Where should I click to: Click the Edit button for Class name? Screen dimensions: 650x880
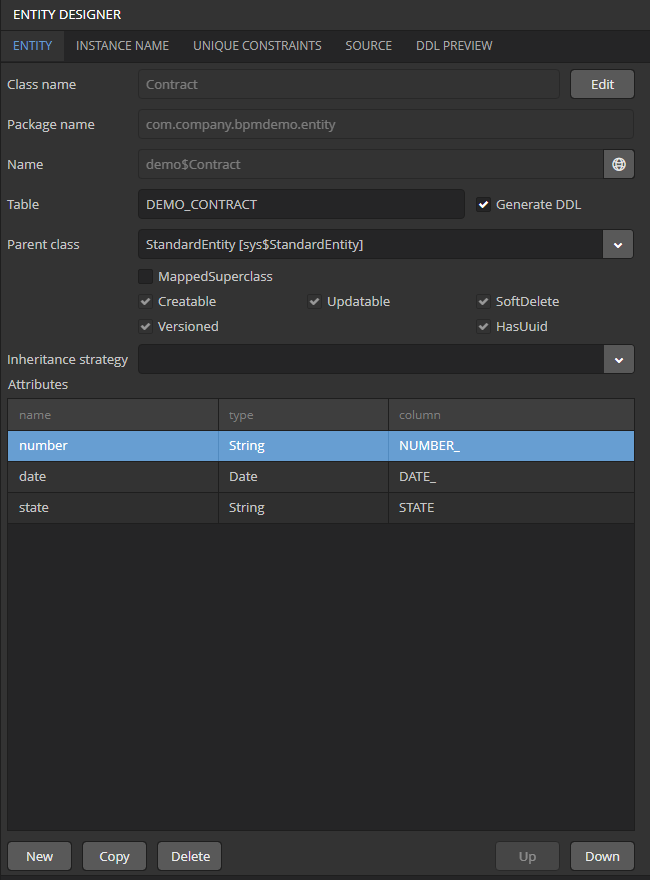(601, 84)
